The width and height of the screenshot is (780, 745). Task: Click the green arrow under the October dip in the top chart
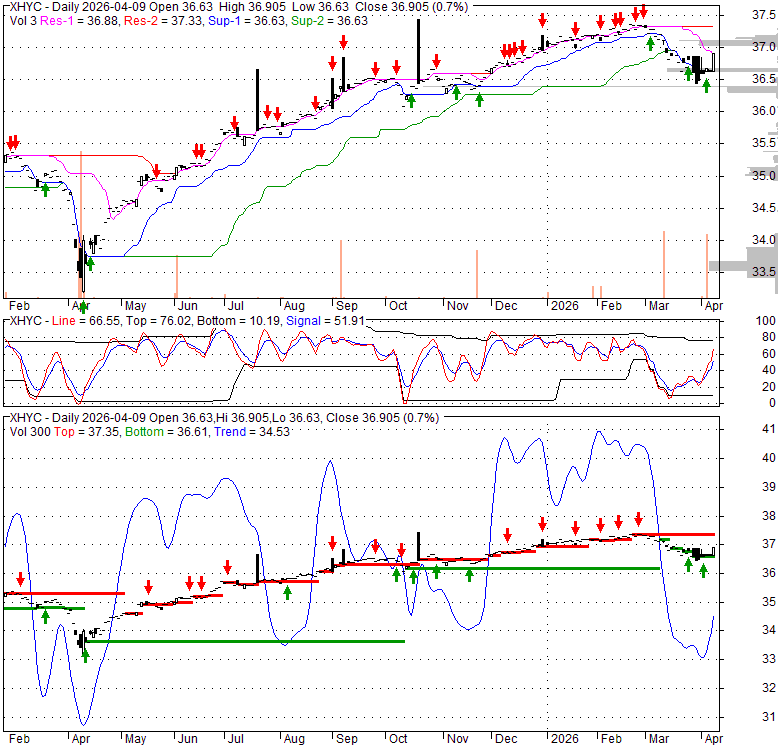[411, 99]
